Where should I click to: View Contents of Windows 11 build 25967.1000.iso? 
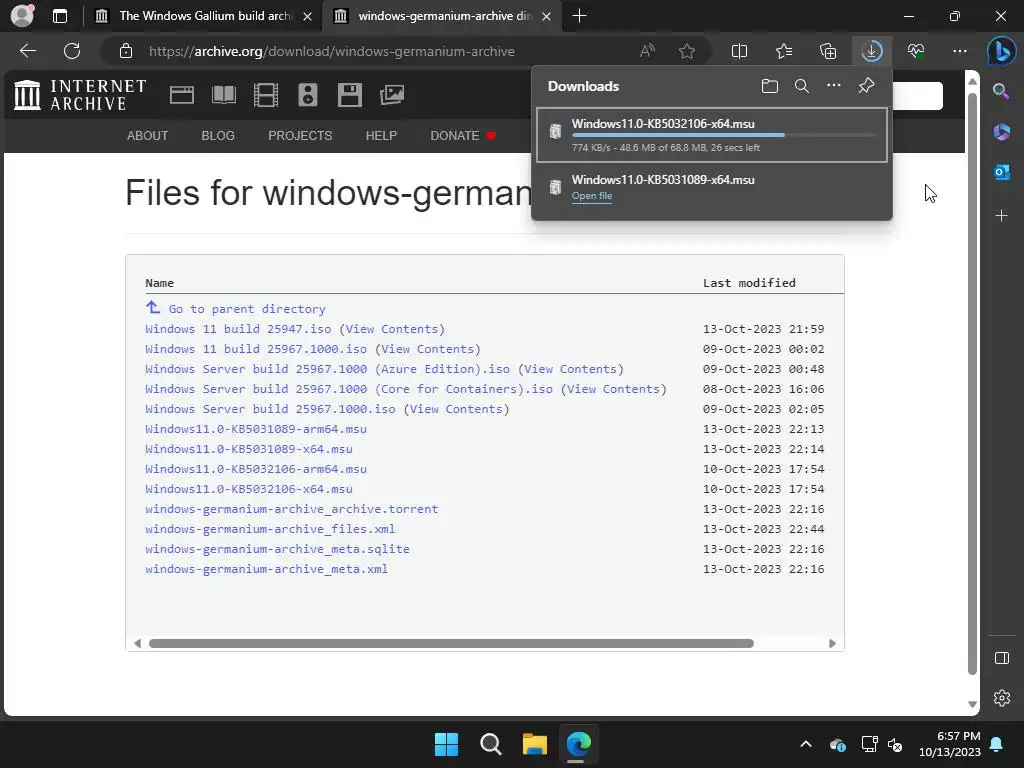pyautogui.click(x=428, y=349)
